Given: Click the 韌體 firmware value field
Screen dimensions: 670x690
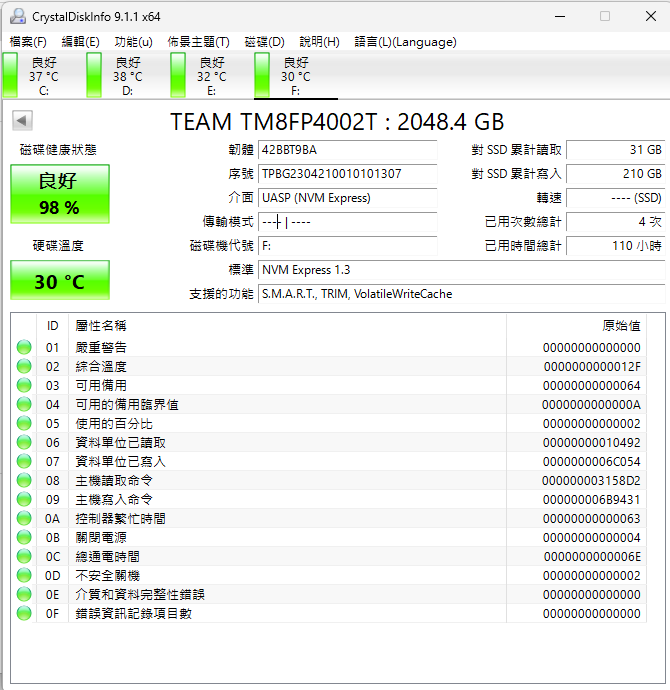Looking at the screenshot, I should click(x=347, y=150).
